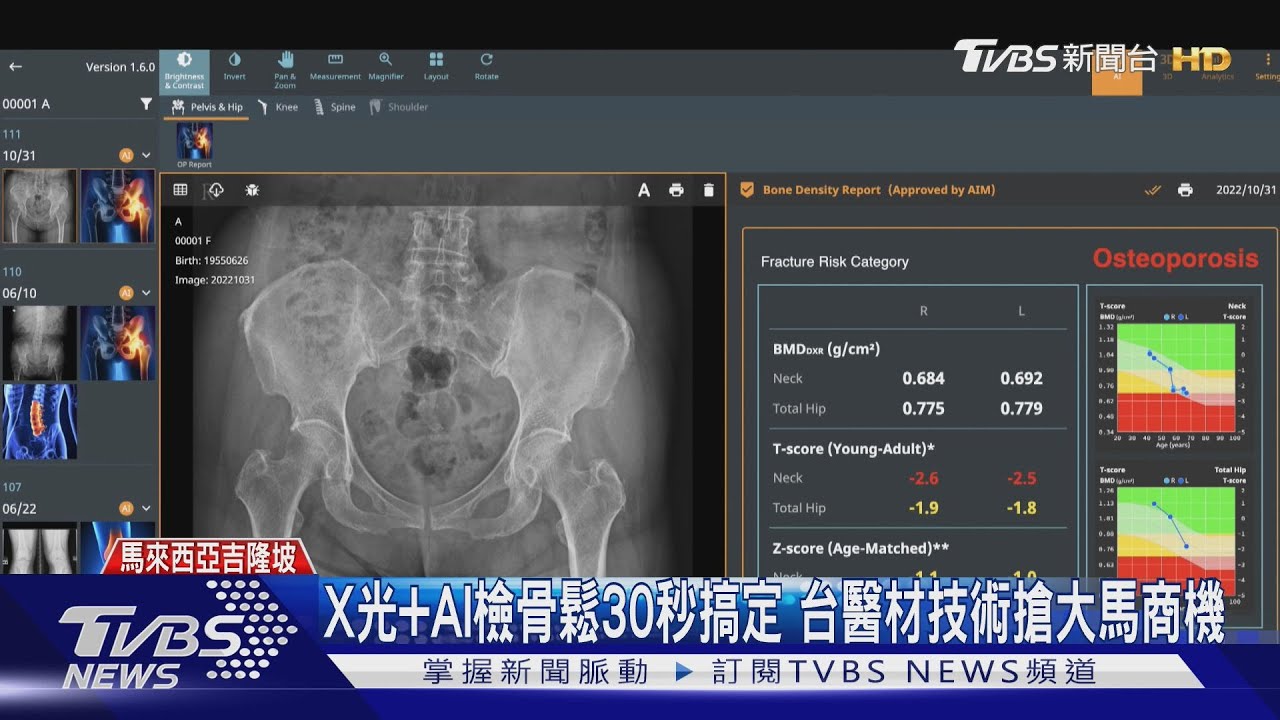1280x720 pixels.
Task: Click the study number 110
Action: tap(12, 272)
